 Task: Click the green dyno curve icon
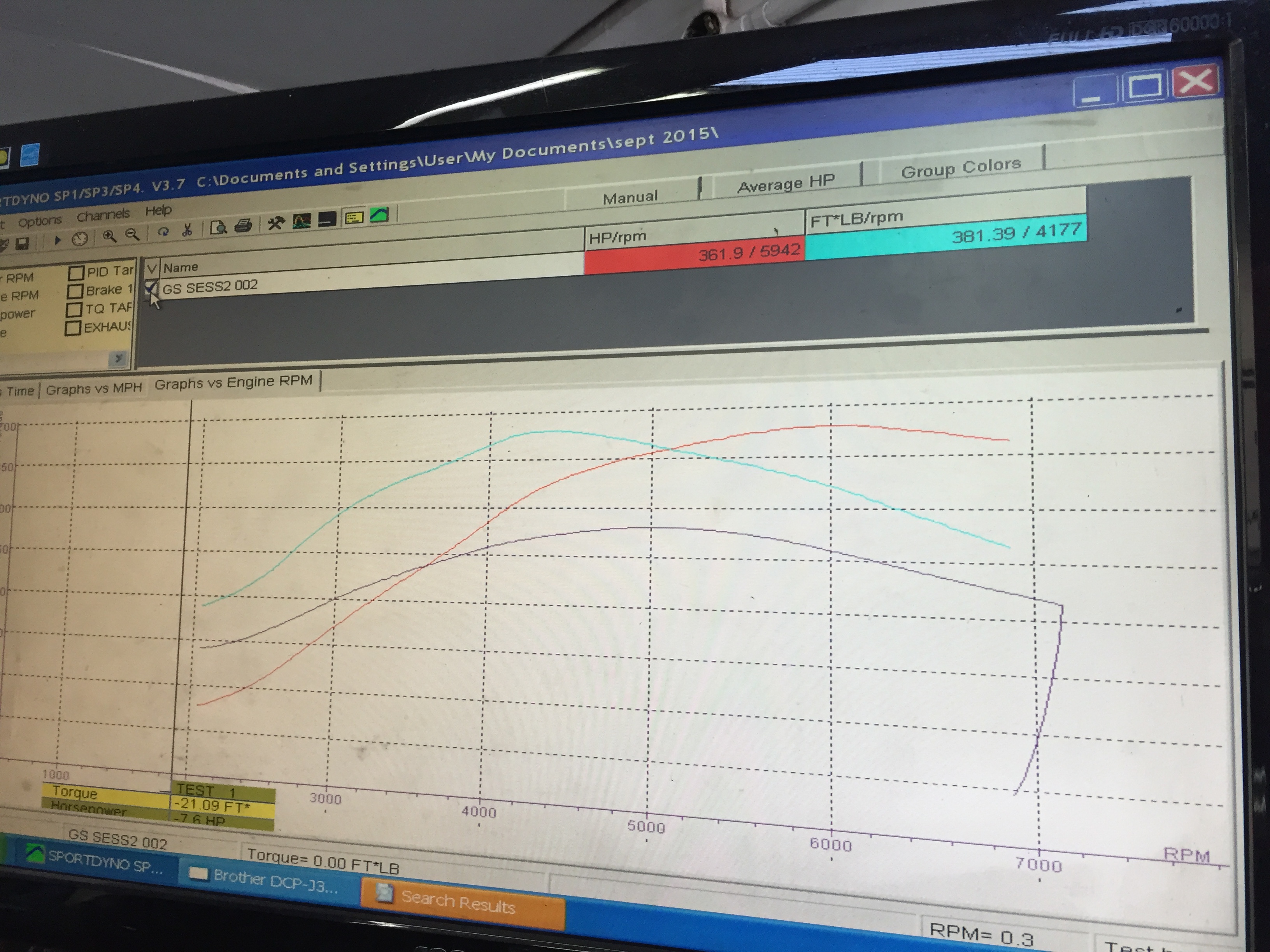[379, 215]
